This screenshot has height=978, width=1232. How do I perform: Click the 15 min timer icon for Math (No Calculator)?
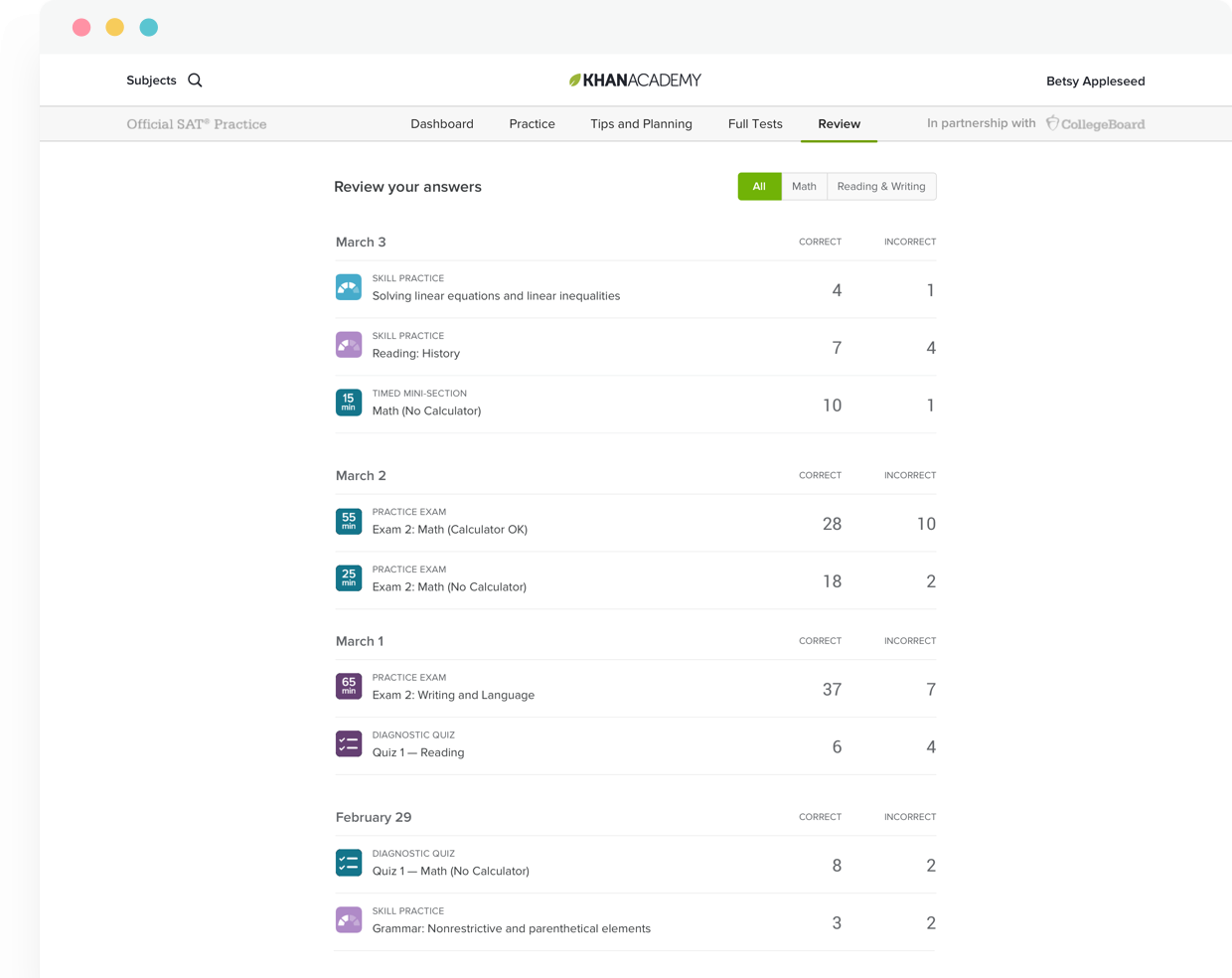click(x=349, y=403)
